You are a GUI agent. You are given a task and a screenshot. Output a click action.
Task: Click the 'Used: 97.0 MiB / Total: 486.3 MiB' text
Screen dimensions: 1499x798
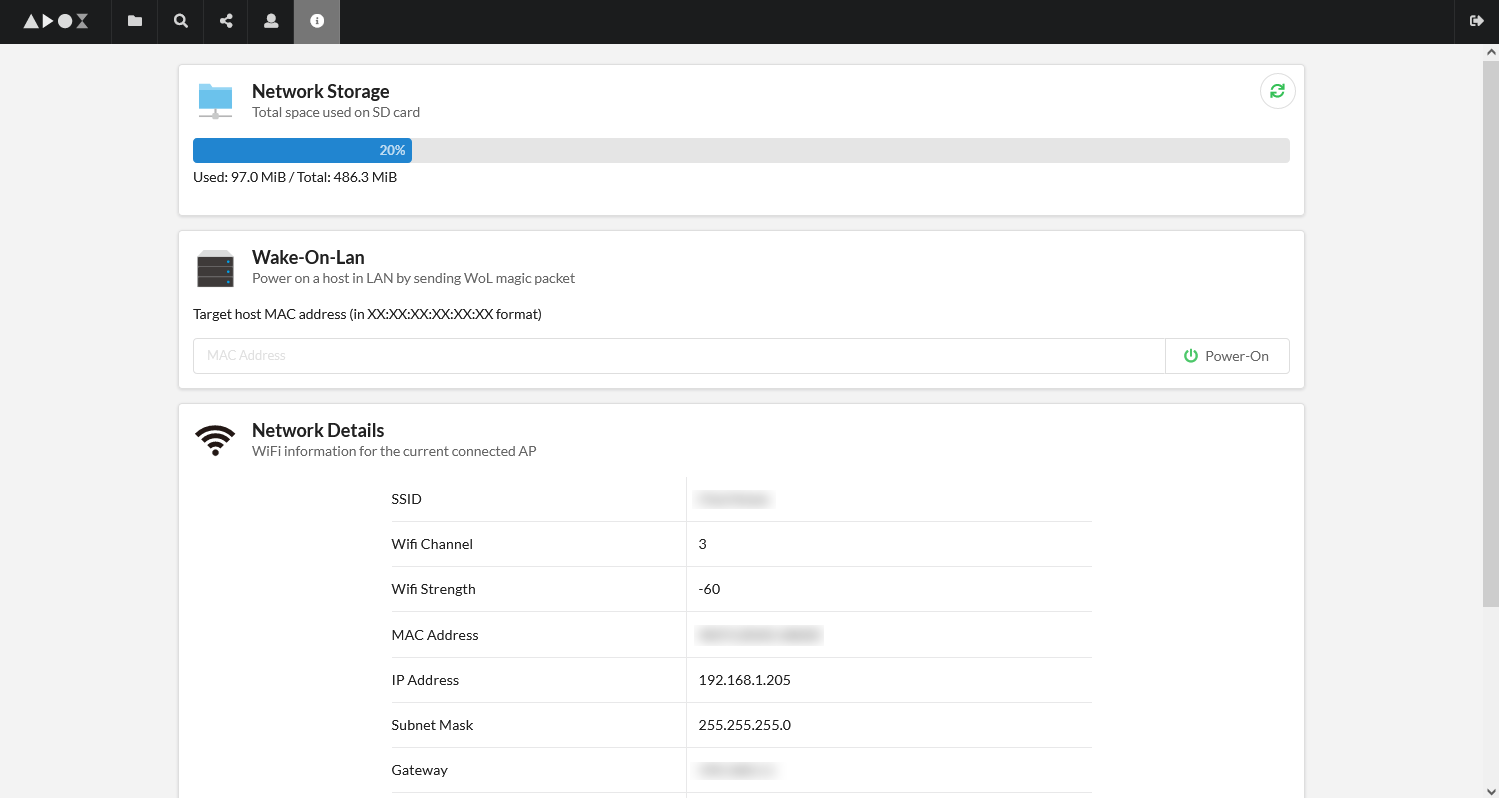pyautogui.click(x=295, y=177)
